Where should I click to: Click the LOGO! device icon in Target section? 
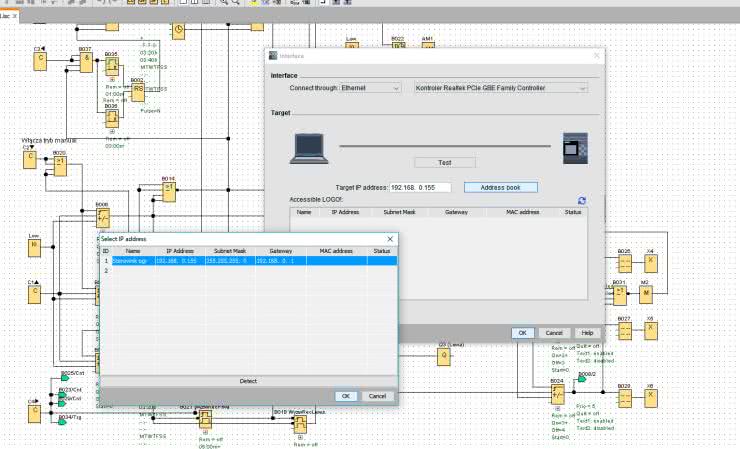(x=577, y=149)
